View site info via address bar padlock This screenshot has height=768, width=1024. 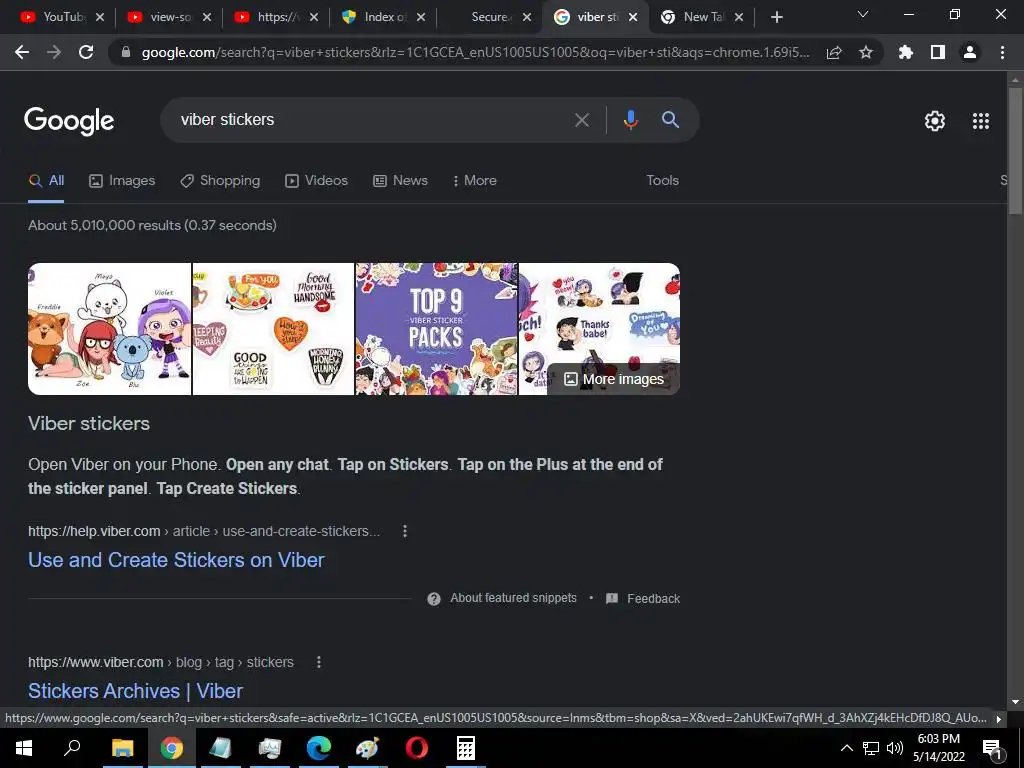pyautogui.click(x=126, y=52)
